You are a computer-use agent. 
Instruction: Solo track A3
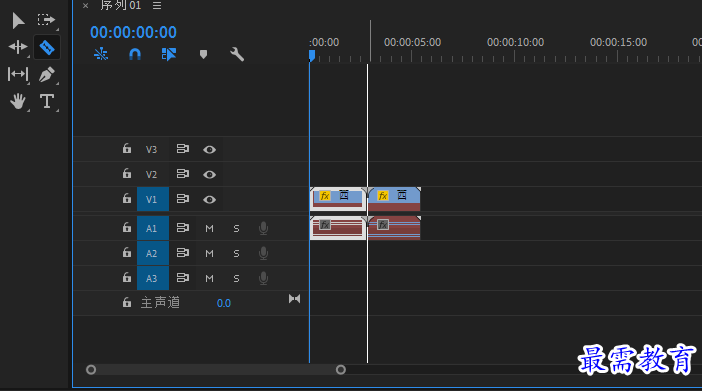point(236,279)
